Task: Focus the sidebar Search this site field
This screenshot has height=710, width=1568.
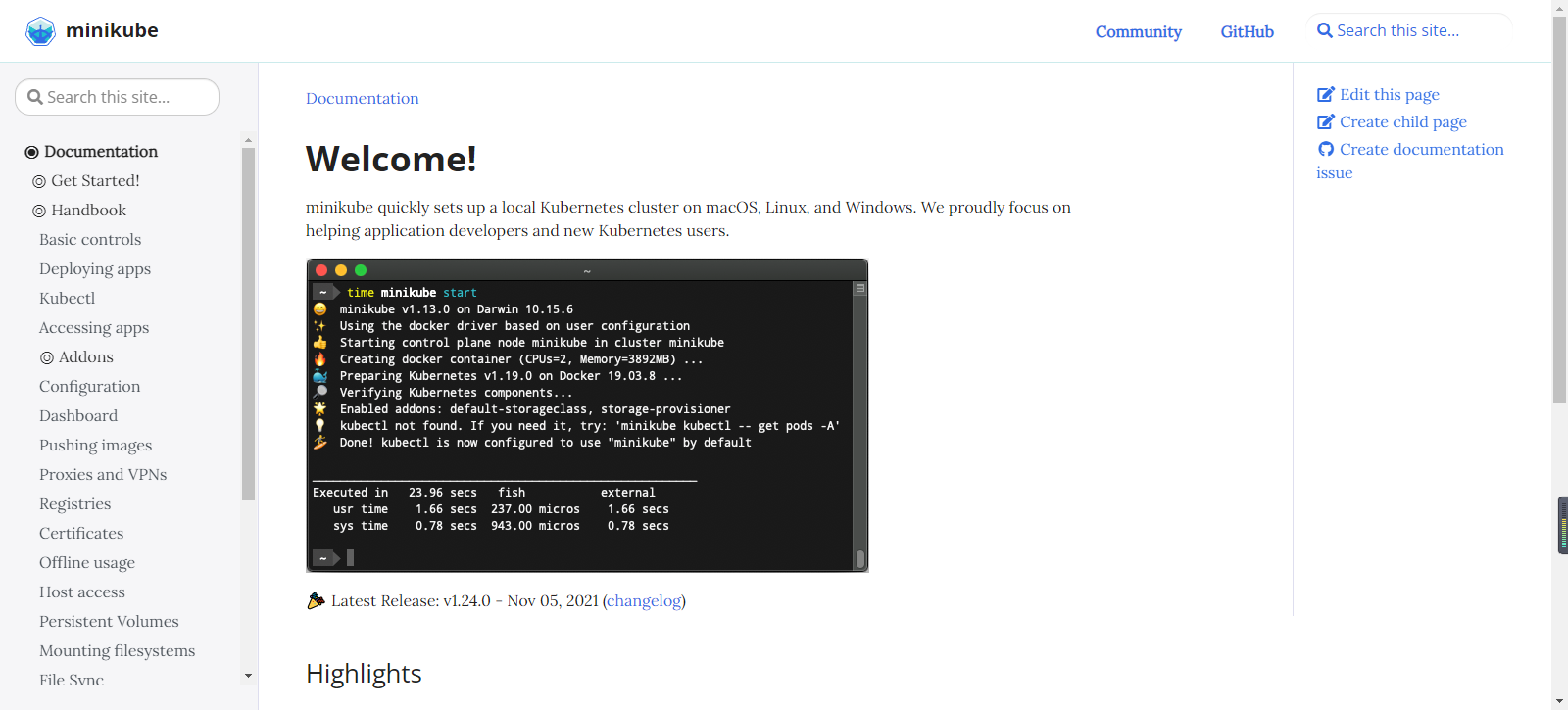Action: [117, 97]
